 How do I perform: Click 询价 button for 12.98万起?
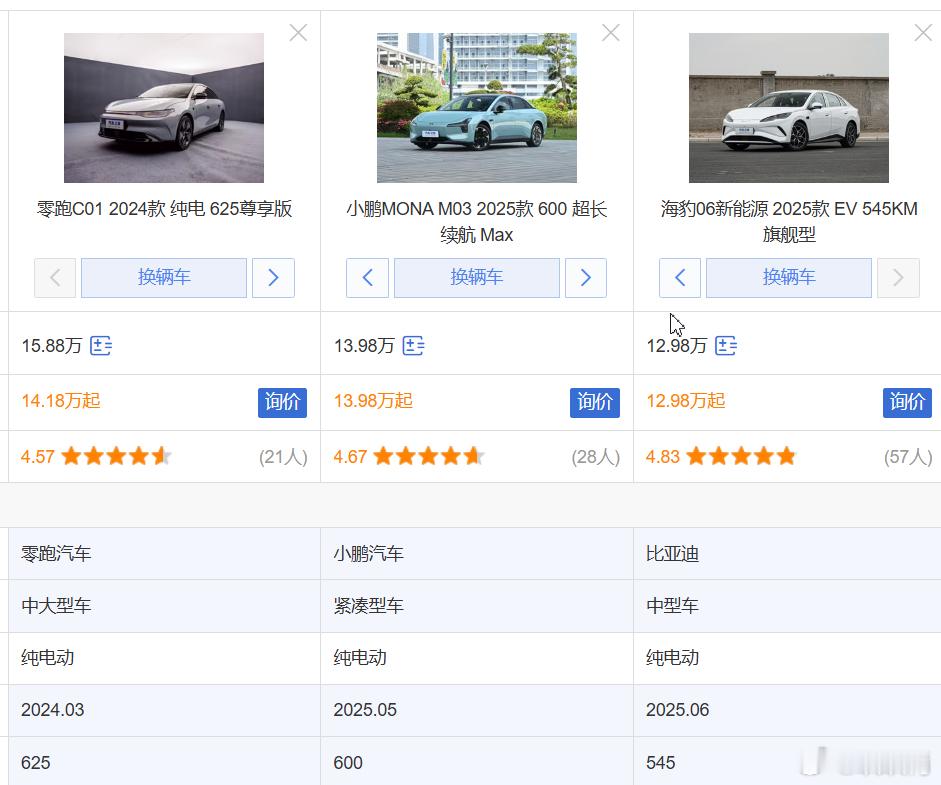click(x=907, y=402)
